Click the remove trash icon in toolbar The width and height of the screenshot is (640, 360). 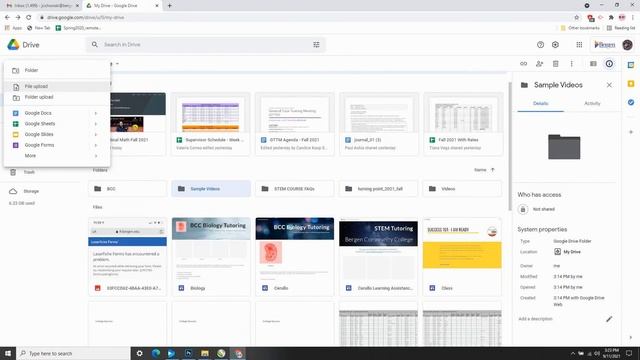tap(556, 64)
